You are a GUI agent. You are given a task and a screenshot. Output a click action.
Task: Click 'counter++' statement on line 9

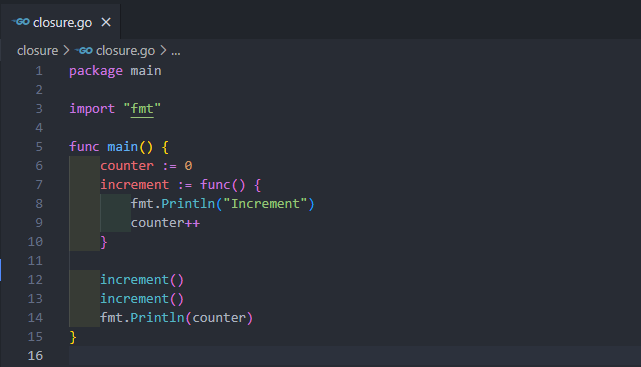pos(165,223)
